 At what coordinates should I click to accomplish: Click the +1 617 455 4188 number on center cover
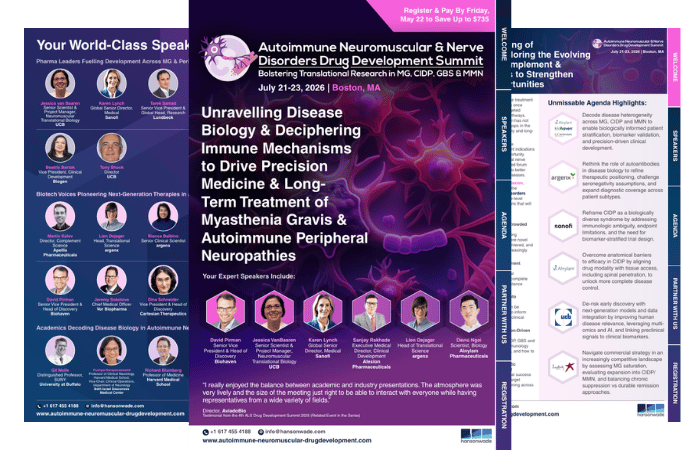pyautogui.click(x=230, y=432)
